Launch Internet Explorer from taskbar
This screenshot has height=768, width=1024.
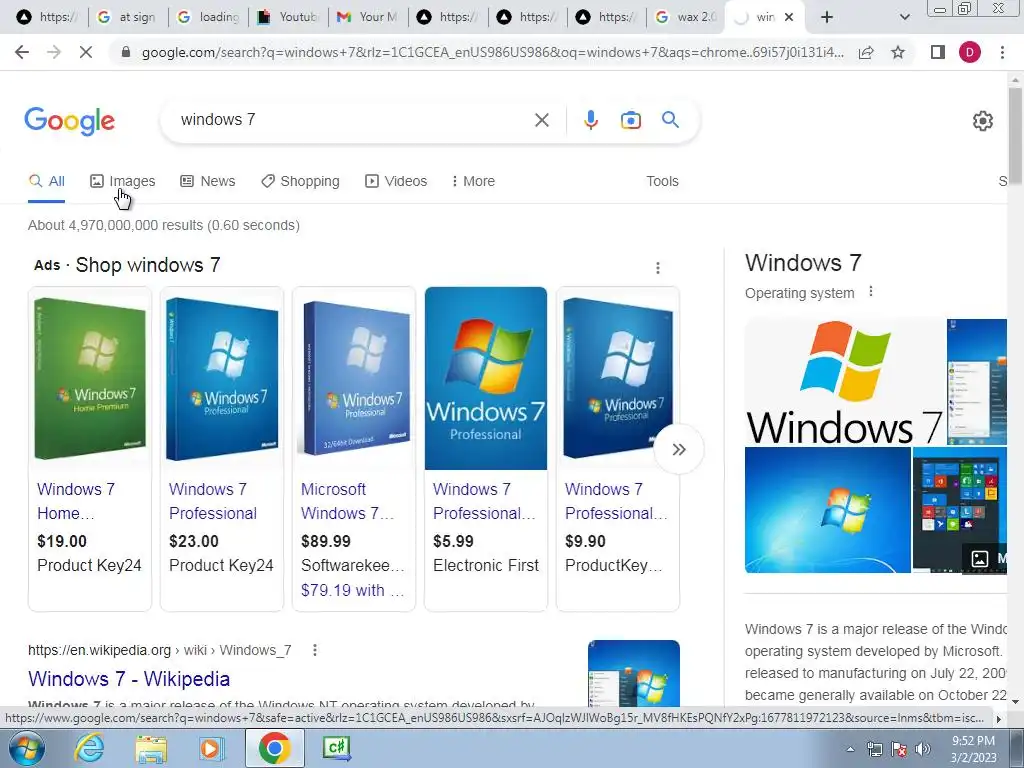(89, 748)
